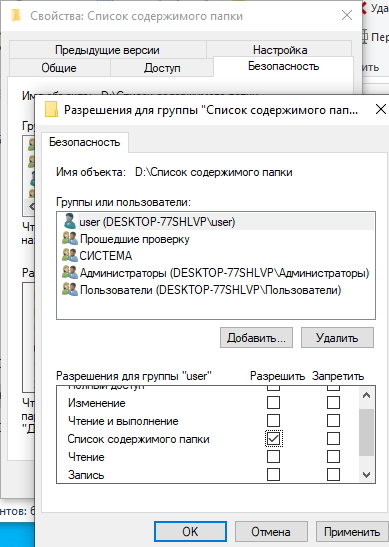
Task: Click folder icon in Свойства window title
Action: pyautogui.click(x=16, y=16)
